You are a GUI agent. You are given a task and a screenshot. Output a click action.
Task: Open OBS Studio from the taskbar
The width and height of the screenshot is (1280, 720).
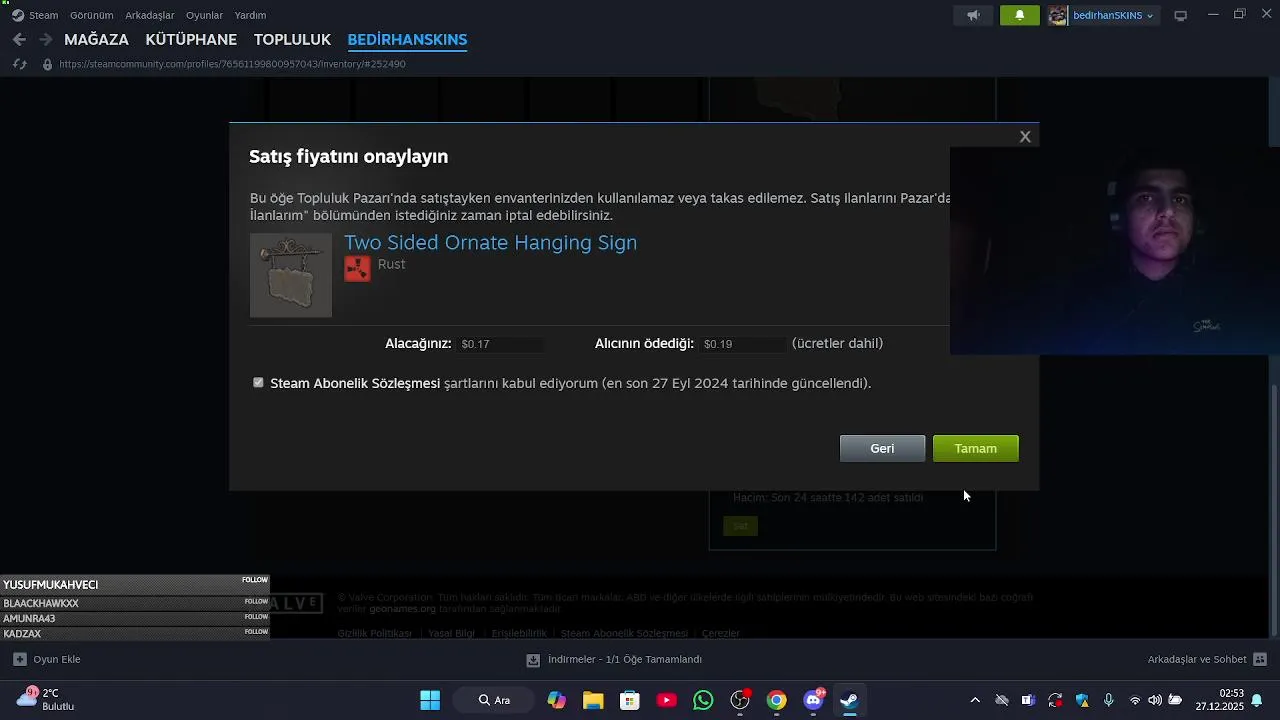740,700
